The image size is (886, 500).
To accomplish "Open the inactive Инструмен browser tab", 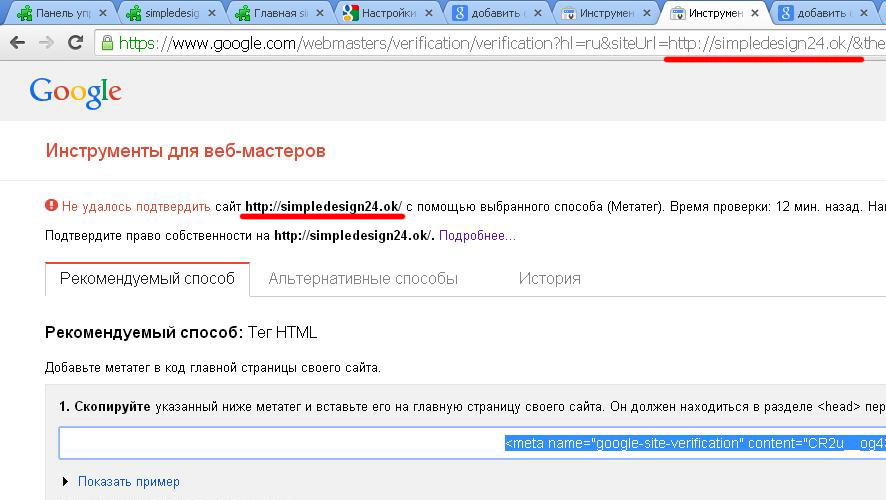I will pyautogui.click(x=606, y=13).
